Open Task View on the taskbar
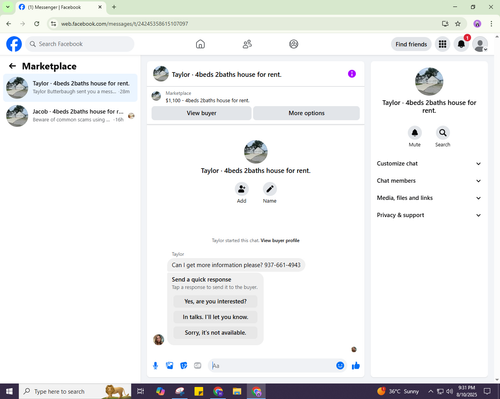Viewport: 500px width, 399px height. tap(141, 391)
